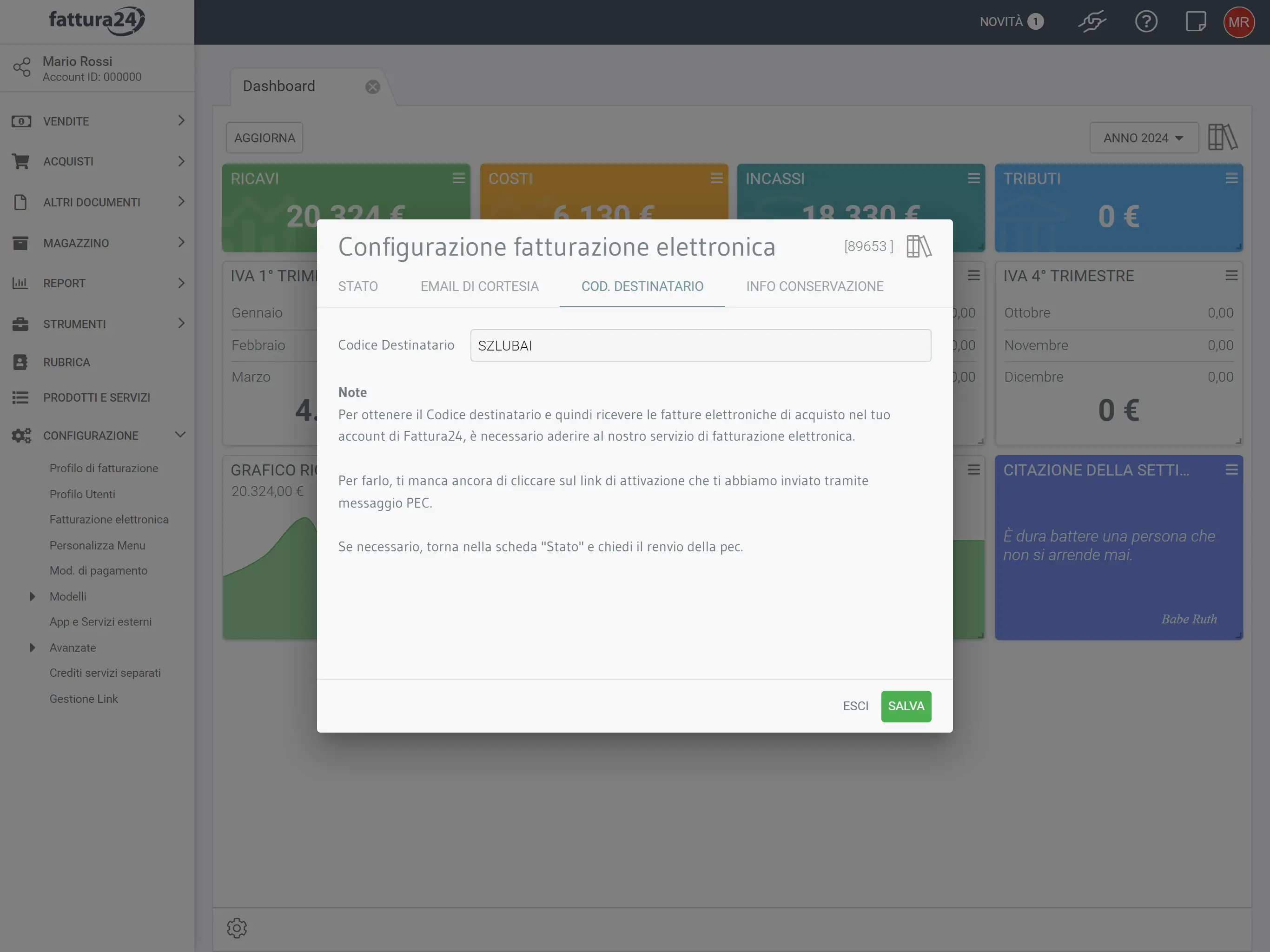
Task: Open Profilo di fatturazione
Action: point(104,469)
